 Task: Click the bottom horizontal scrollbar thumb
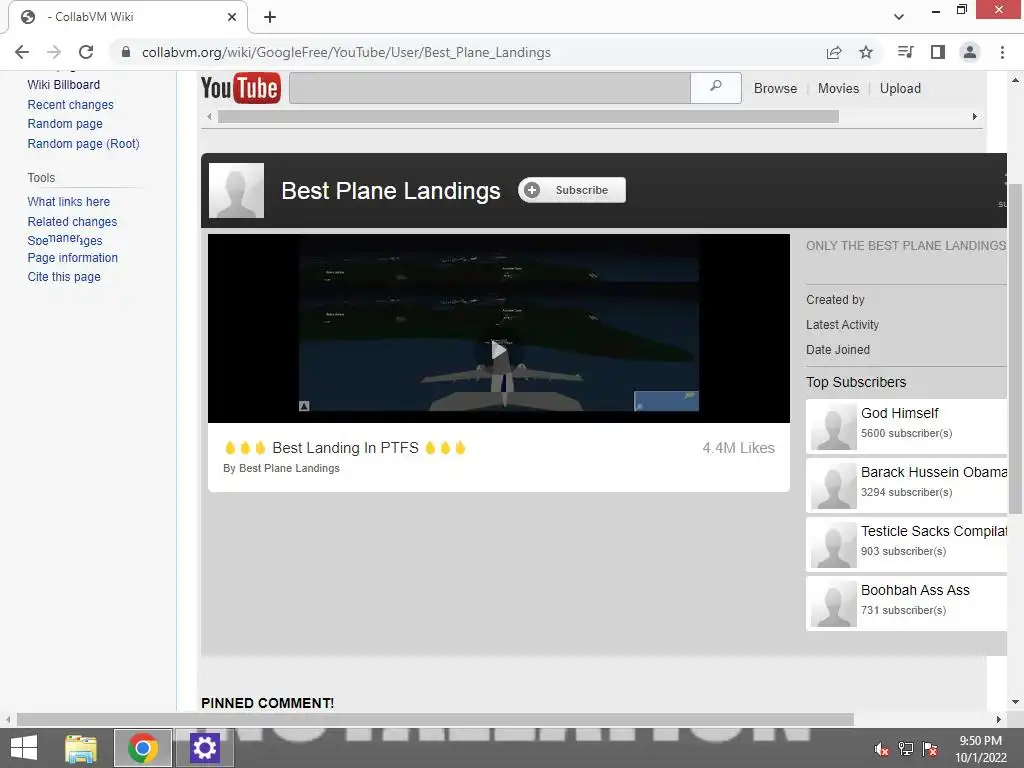pos(435,720)
